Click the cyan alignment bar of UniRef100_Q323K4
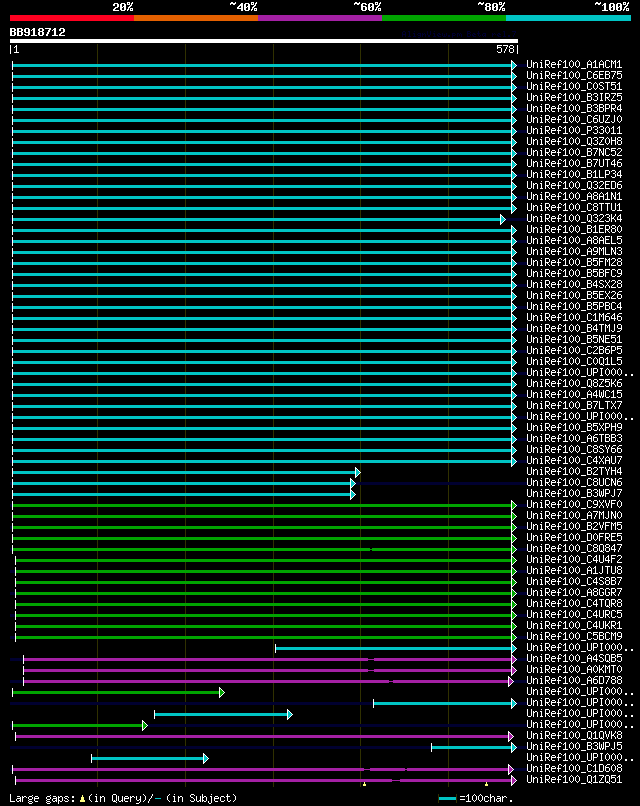This screenshot has width=640, height=806. (x=259, y=219)
